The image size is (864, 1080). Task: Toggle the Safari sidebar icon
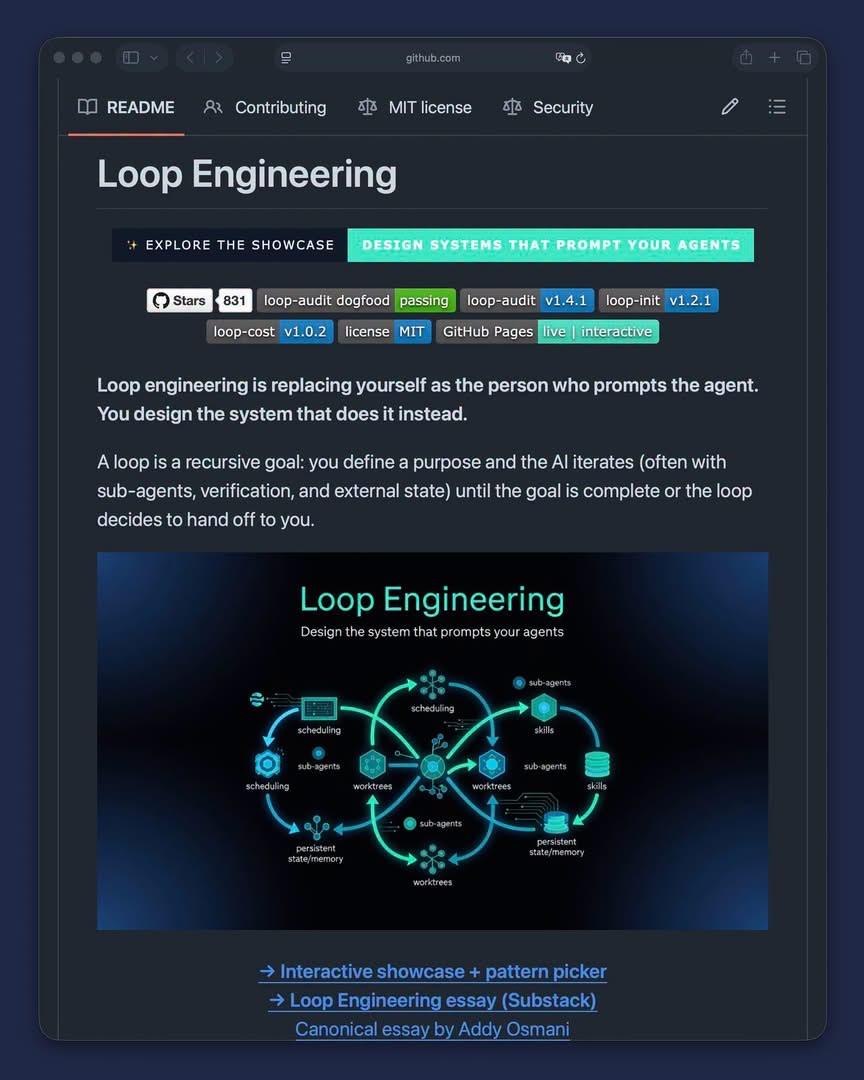pos(131,58)
